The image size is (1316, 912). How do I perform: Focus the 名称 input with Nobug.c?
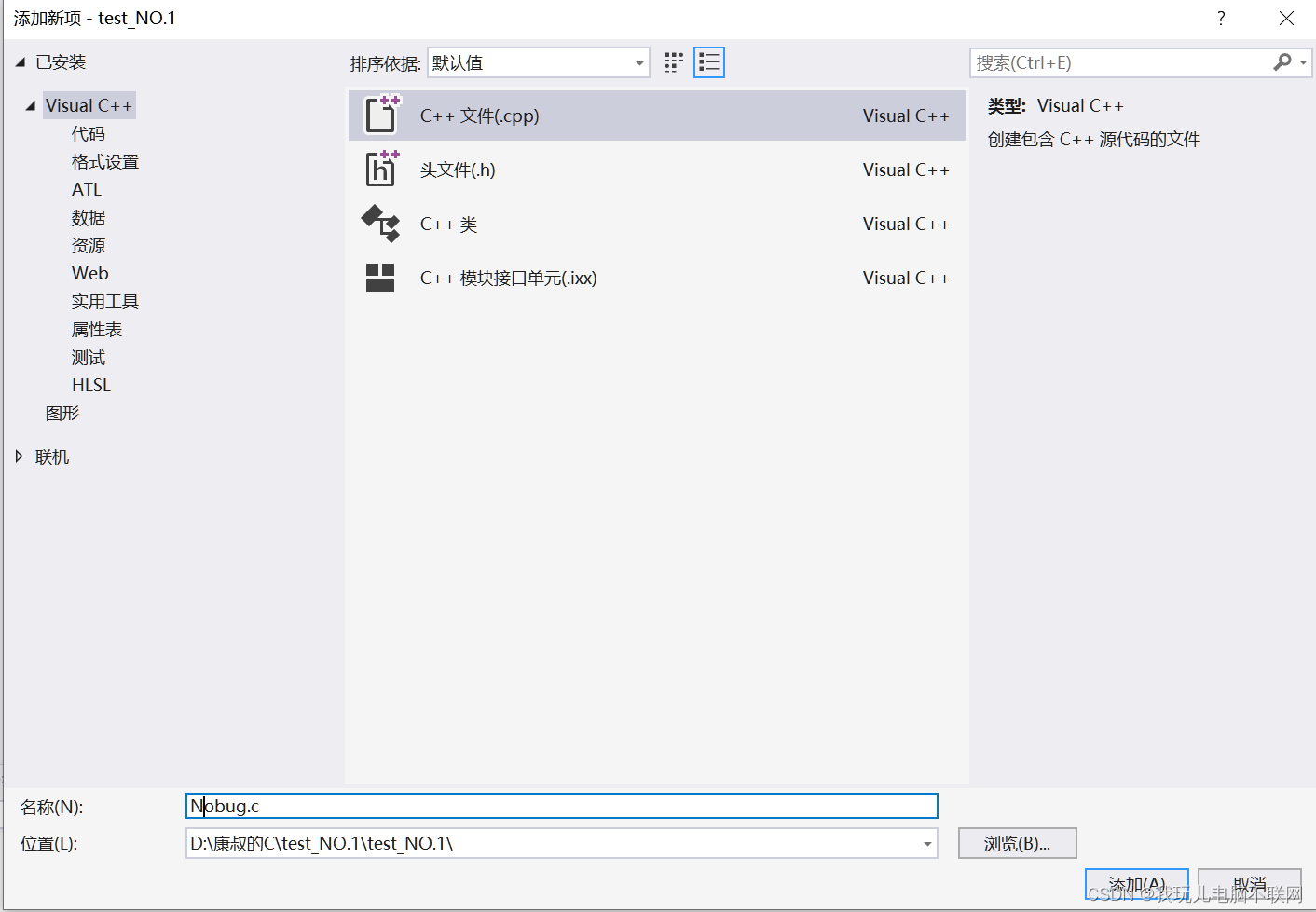pyautogui.click(x=562, y=807)
